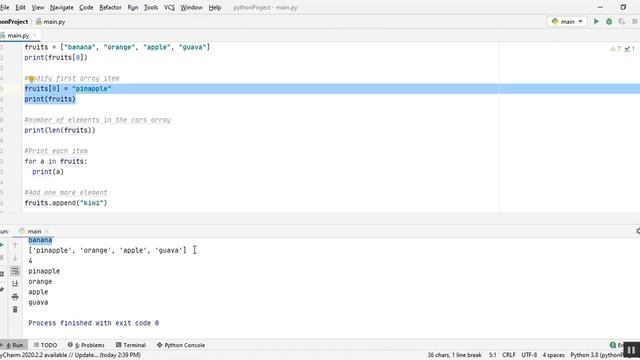Click 'Process finished with exit code 0' text

point(93,323)
